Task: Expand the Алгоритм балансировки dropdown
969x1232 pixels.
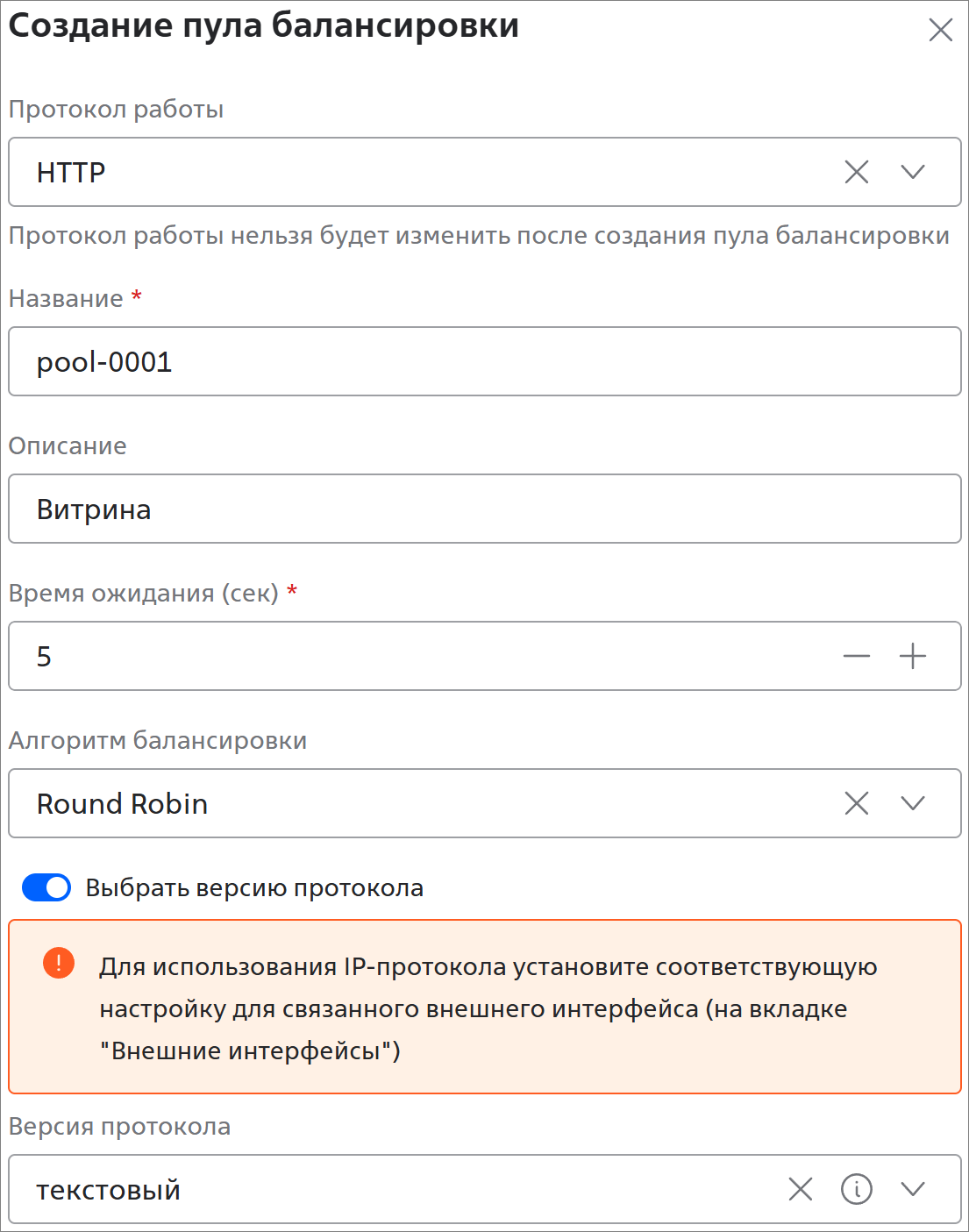Action: click(x=913, y=803)
